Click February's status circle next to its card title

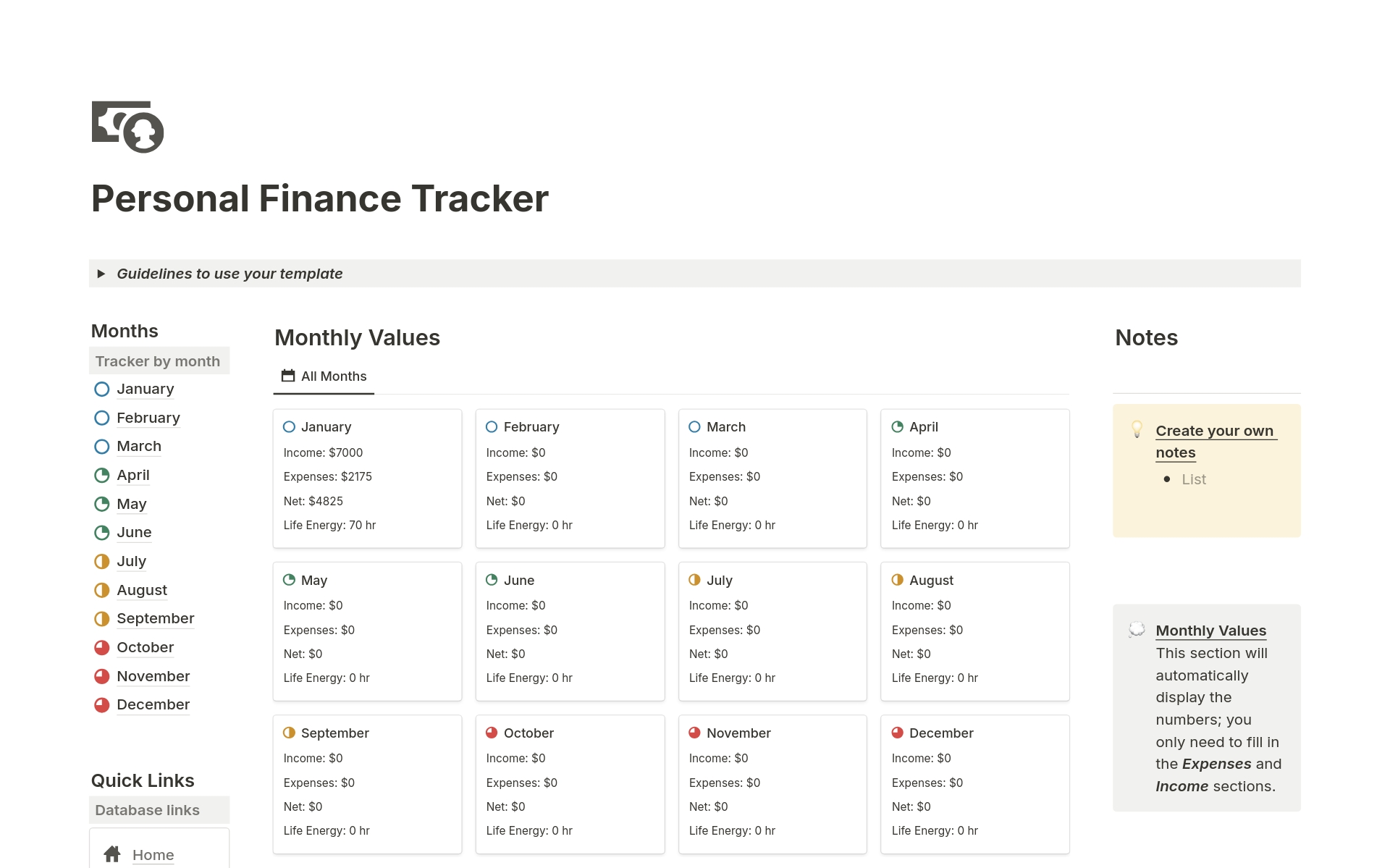click(492, 426)
